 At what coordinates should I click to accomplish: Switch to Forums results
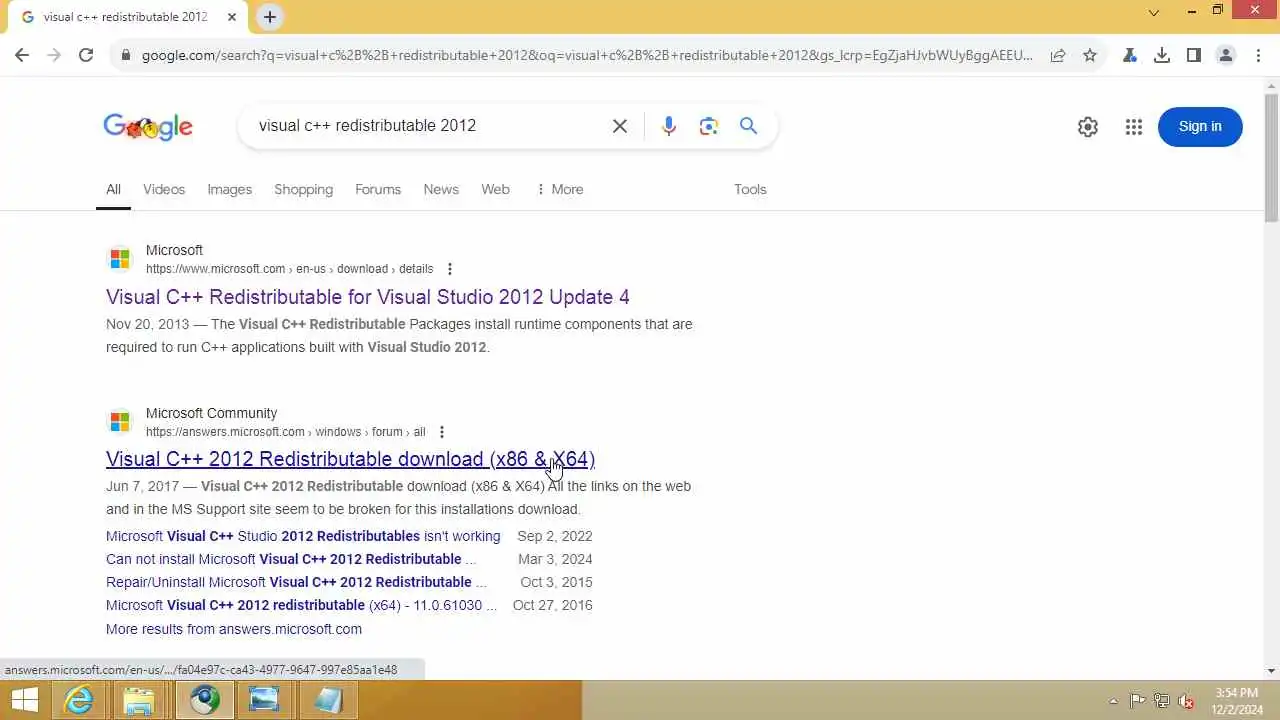tap(378, 189)
